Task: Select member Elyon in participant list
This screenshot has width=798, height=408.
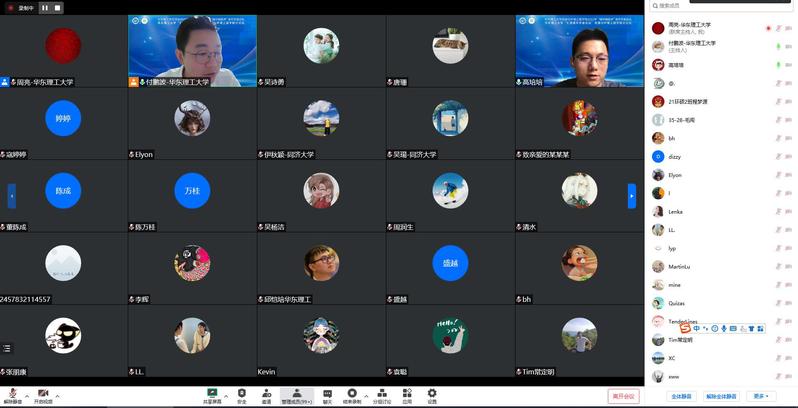Action: coord(675,175)
